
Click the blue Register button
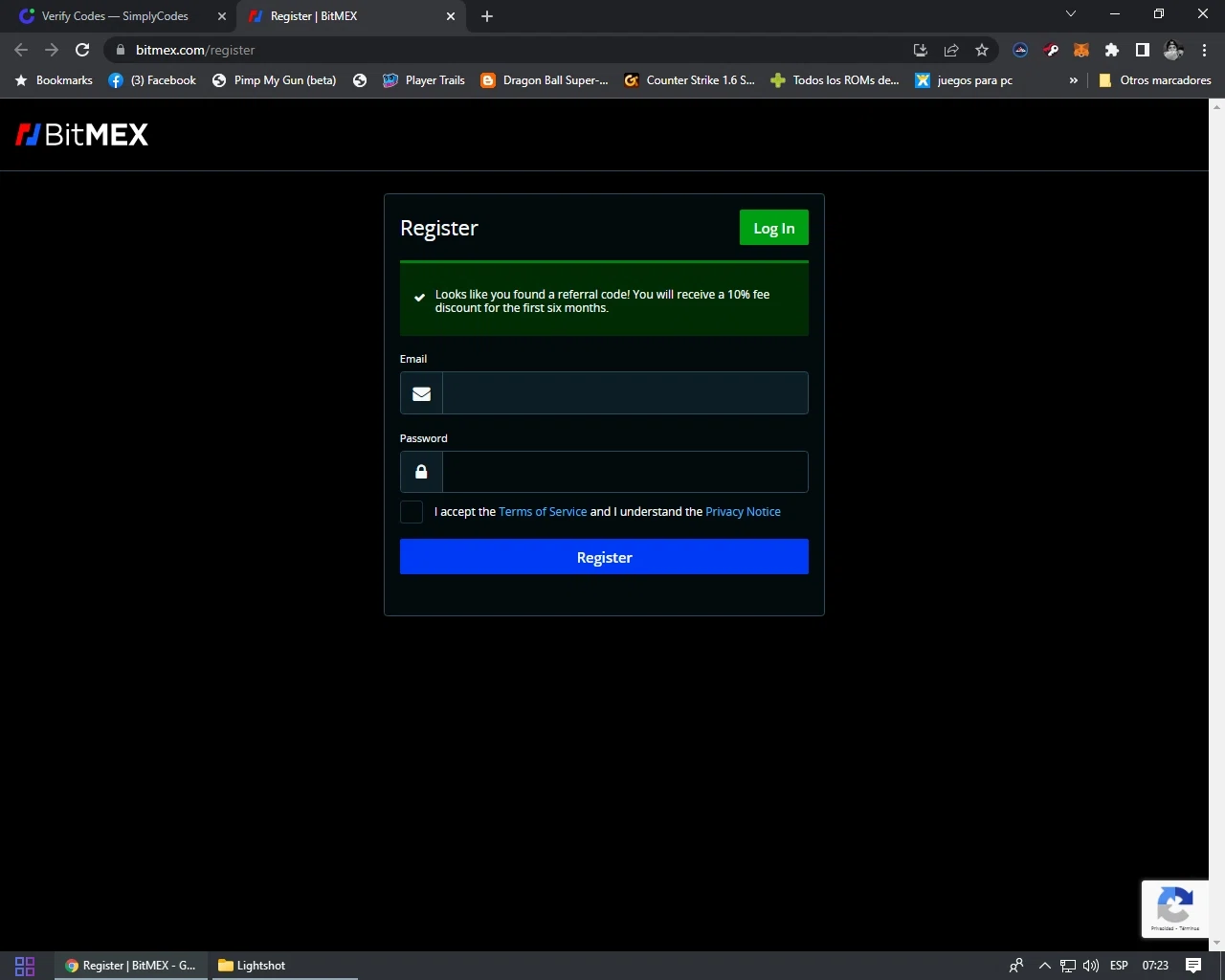[x=604, y=557]
